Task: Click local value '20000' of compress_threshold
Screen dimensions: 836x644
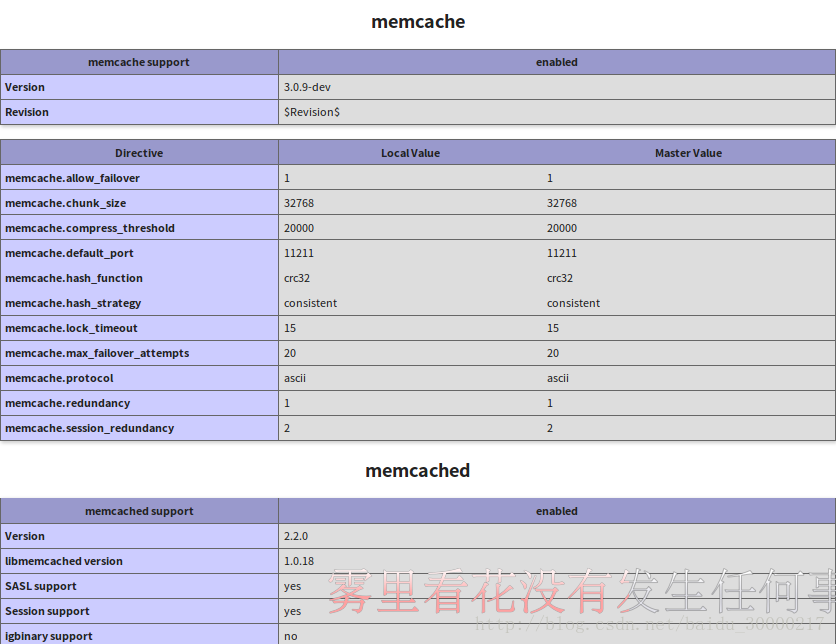Action: coord(299,228)
